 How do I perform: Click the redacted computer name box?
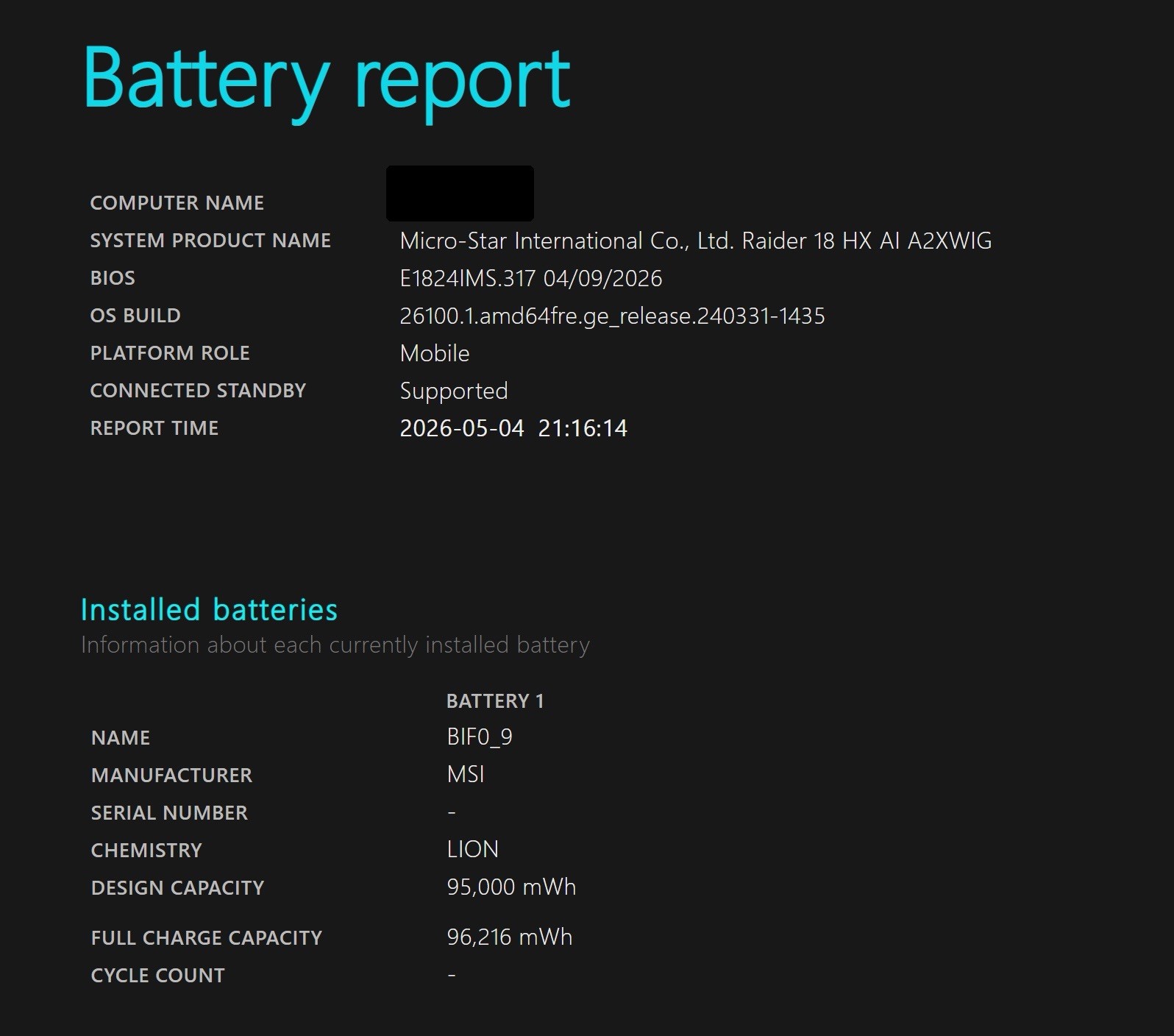tap(460, 194)
